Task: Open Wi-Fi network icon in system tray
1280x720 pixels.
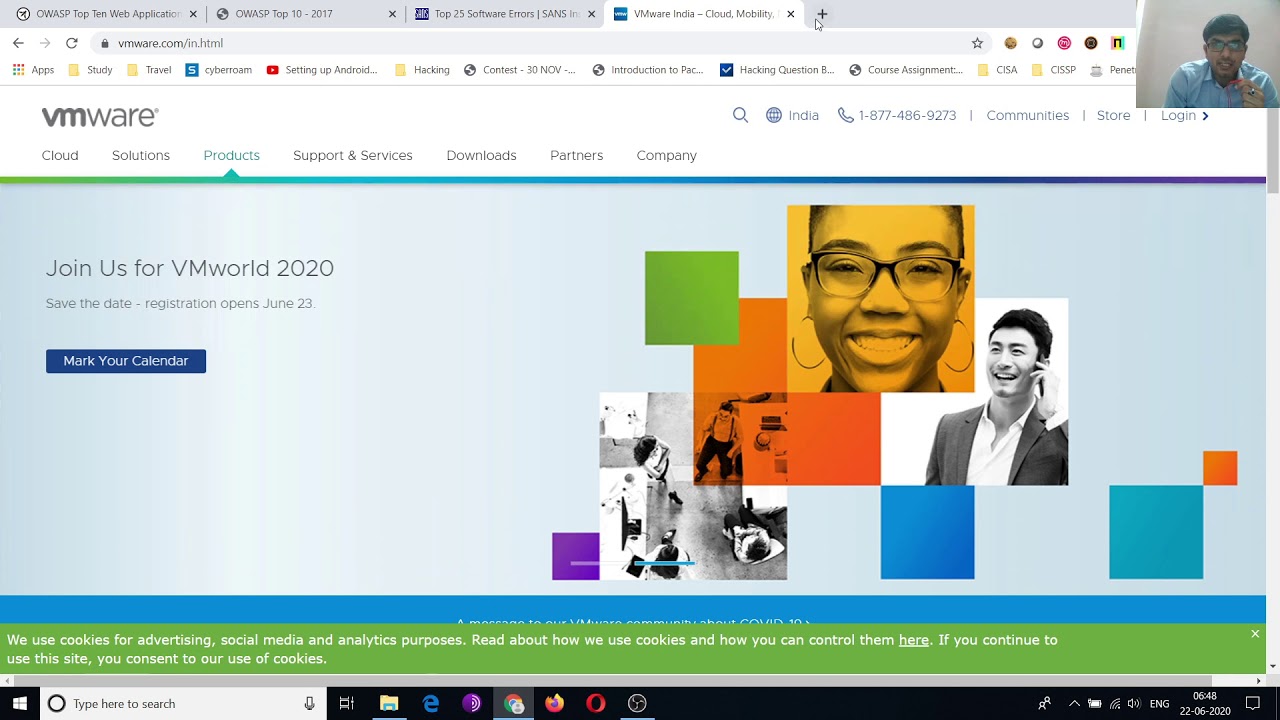Action: point(1115,704)
